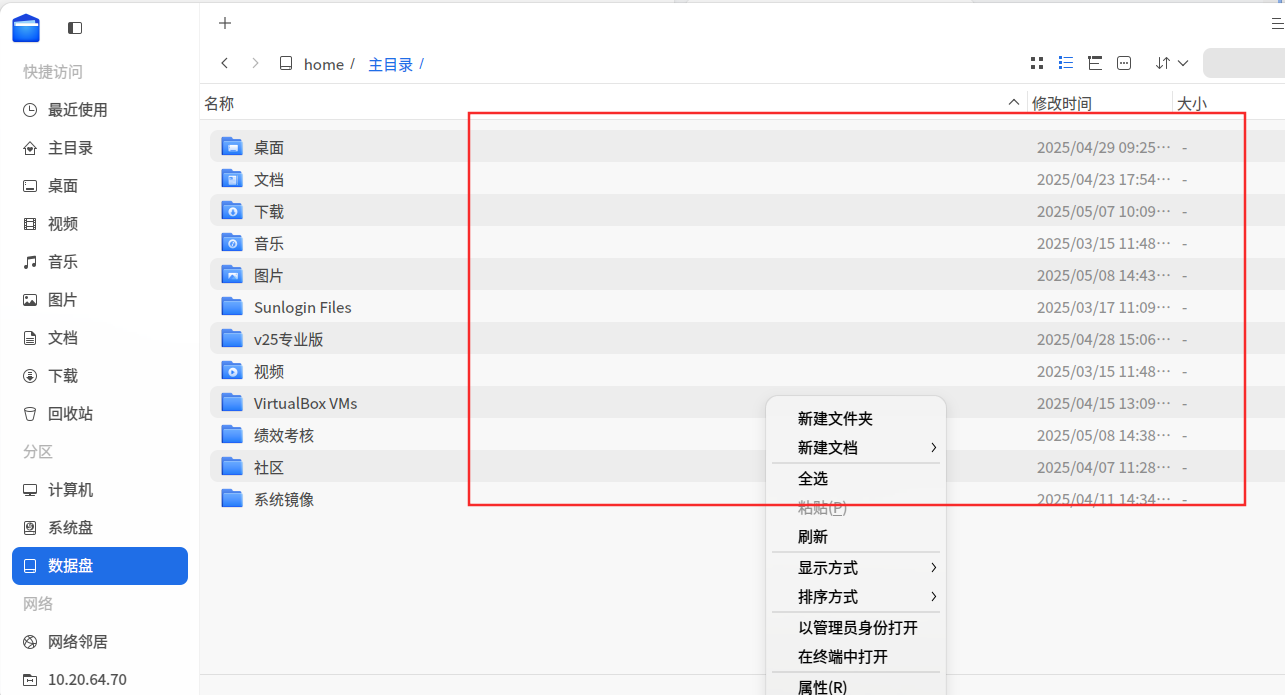Viewport: 1285px width, 695px height.
Task: Toggle the sidebar panel icon
Action: pyautogui.click(x=75, y=28)
